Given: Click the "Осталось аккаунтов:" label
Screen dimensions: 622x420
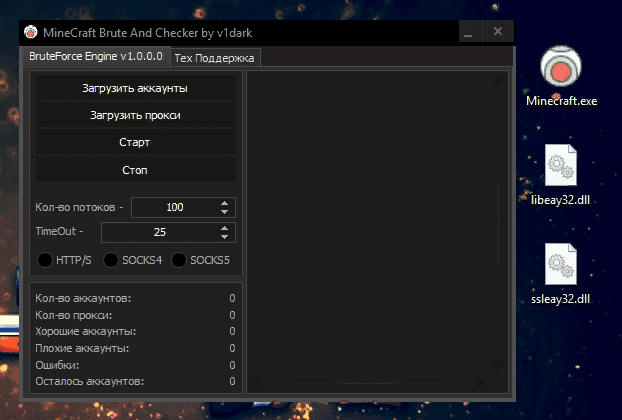Looking at the screenshot, I should (90, 381).
